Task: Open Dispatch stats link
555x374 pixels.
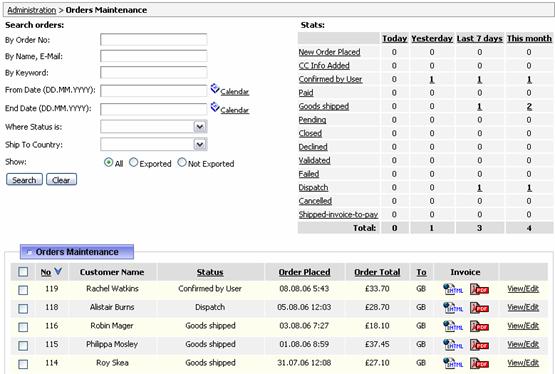Action: (x=313, y=188)
